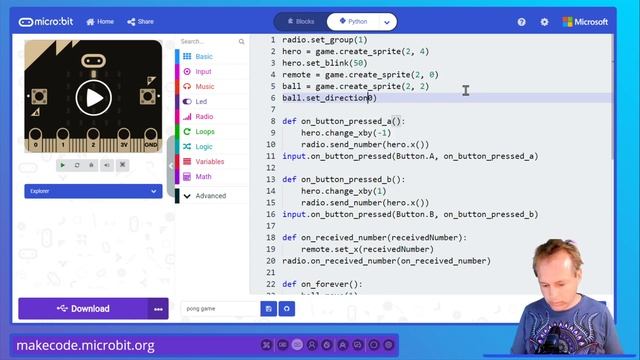This screenshot has height=360, width=640.
Task: Start the simulator with big play button
Action: click(x=93, y=98)
